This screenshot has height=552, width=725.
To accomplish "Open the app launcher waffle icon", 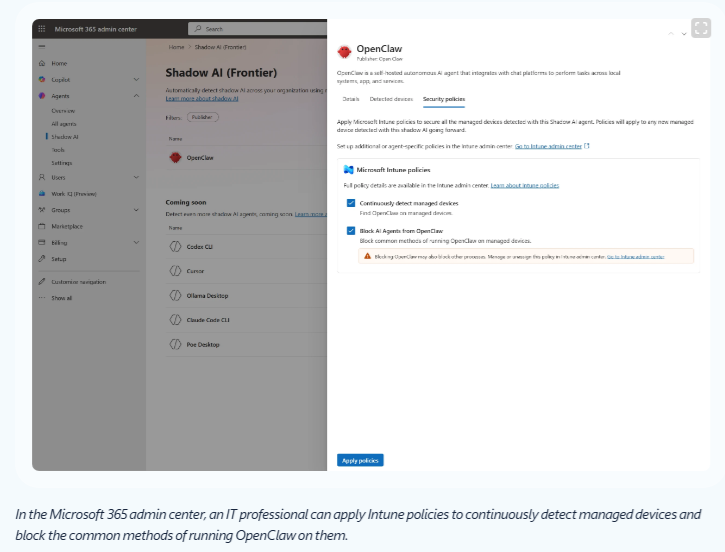I will tap(42, 29).
